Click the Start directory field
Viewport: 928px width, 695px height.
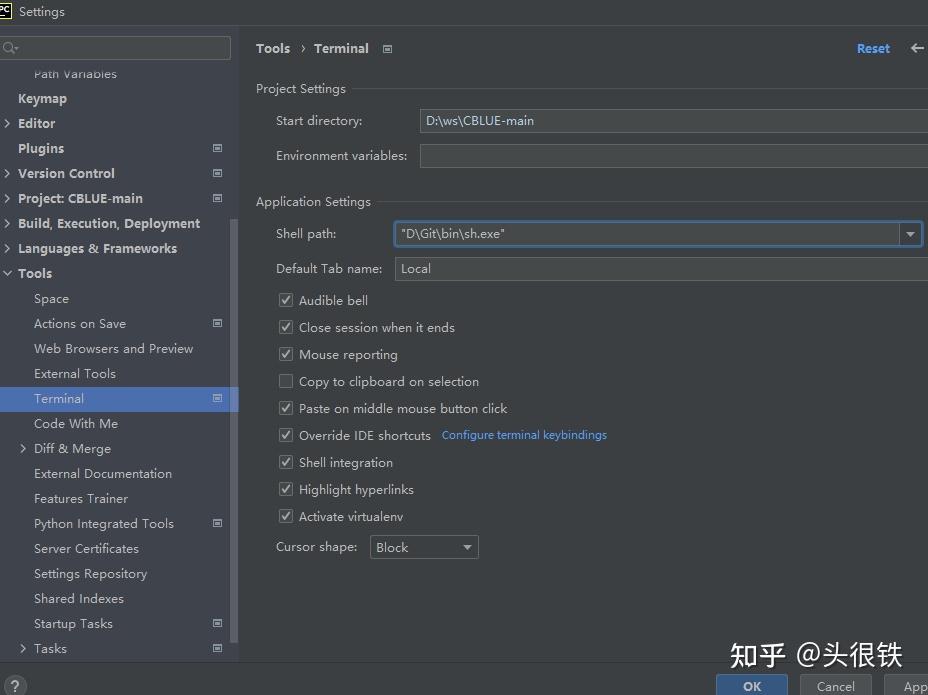coord(674,121)
